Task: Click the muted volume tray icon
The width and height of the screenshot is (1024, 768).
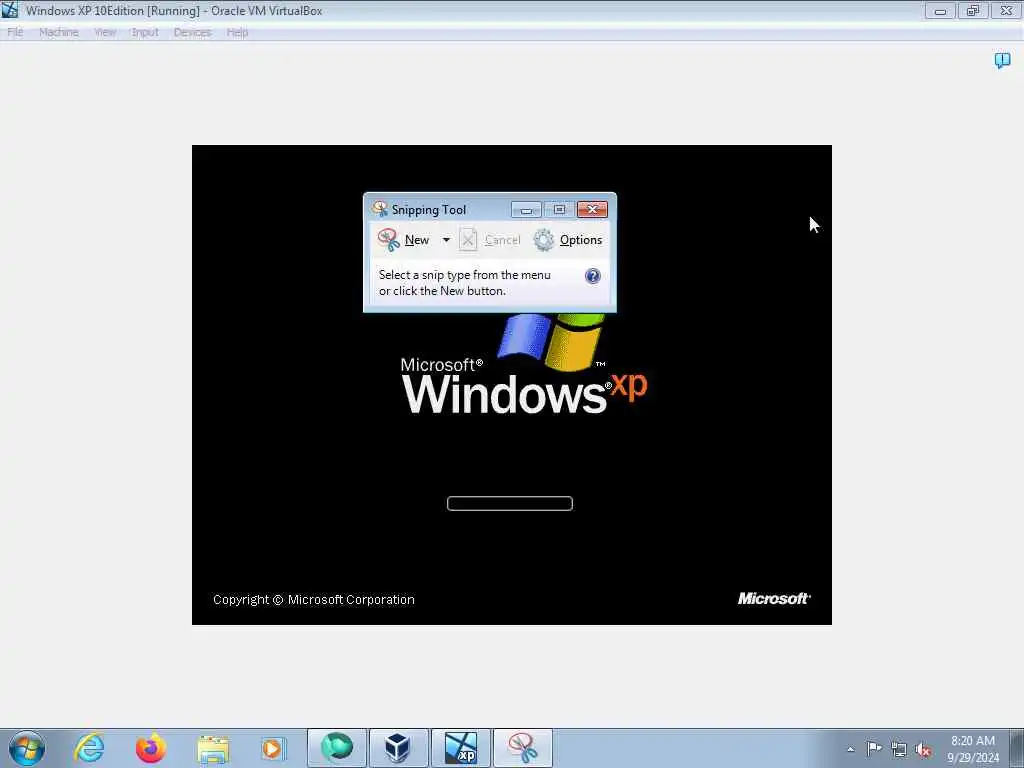Action: (x=923, y=750)
